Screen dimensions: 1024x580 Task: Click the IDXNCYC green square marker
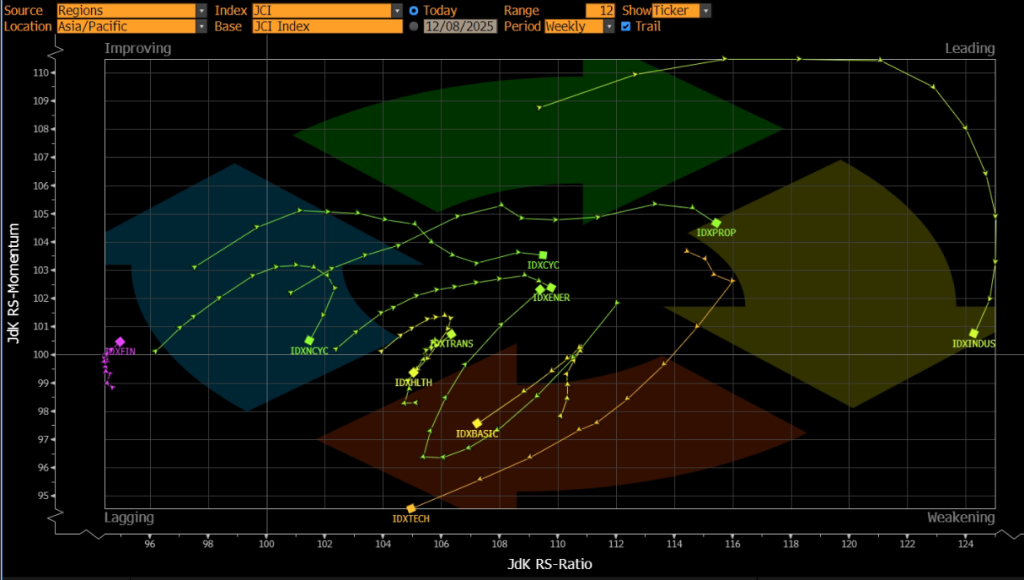(309, 340)
